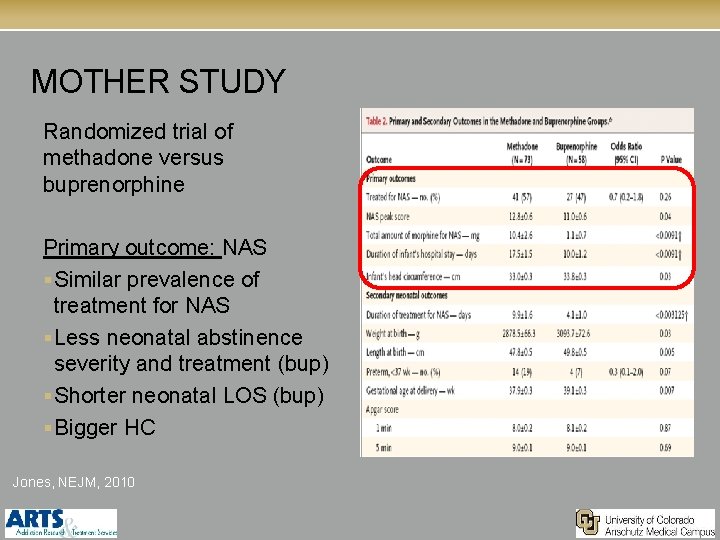Screen dimensions: 720x540
Task: Click the 'Length at birth — cm' row label
Action: [395, 353]
